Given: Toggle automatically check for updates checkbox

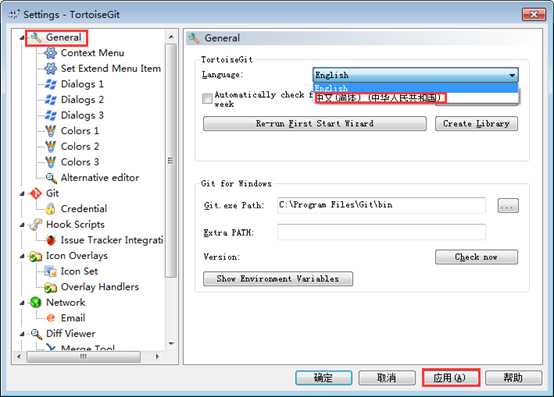Looking at the screenshot, I should [x=207, y=99].
